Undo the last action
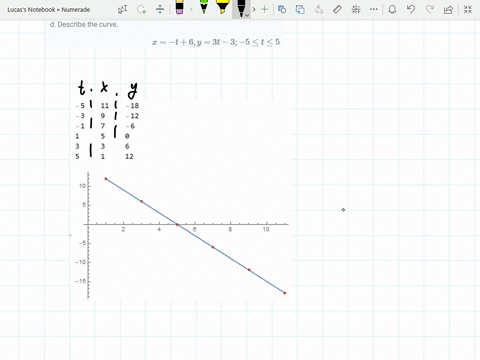Image resolution: width=480 pixels, height=360 pixels. tap(411, 9)
